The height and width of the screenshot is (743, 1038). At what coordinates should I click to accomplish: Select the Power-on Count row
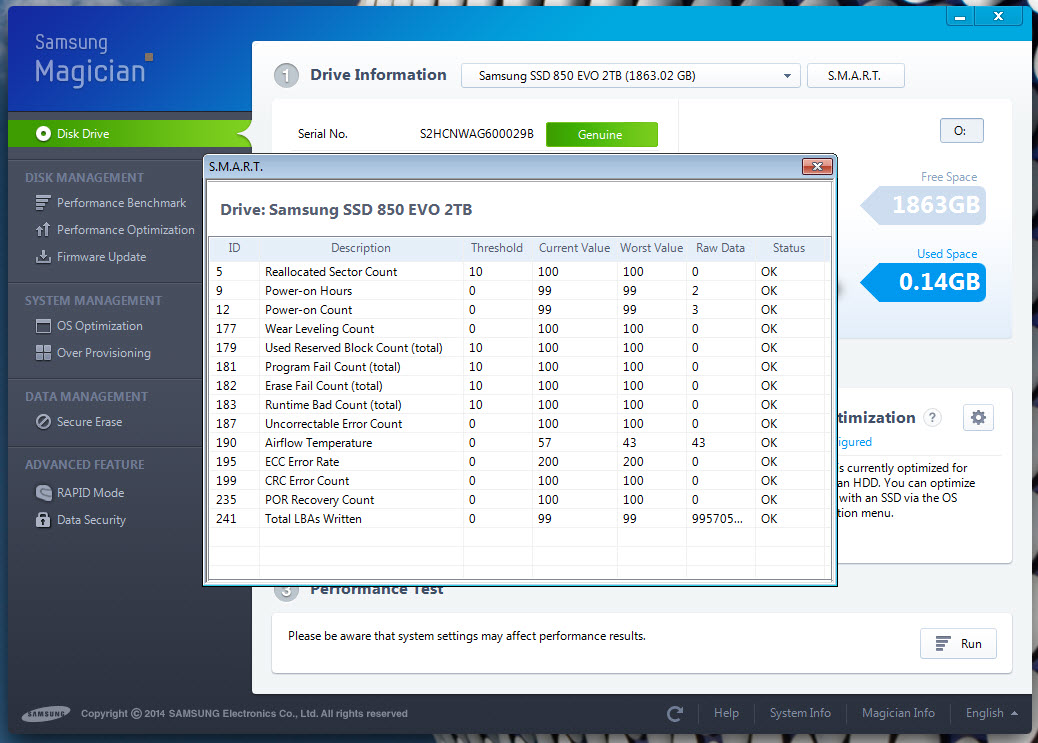pos(518,310)
